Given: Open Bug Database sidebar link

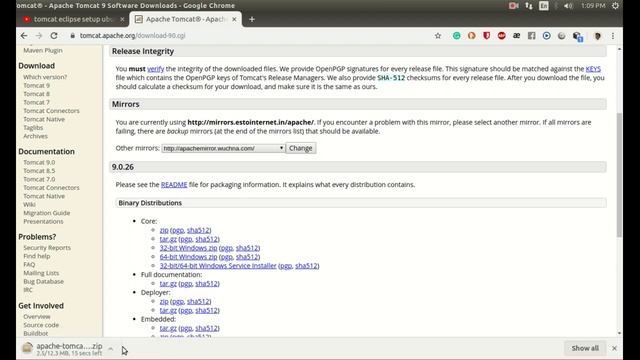Looking at the screenshot, I should 43,282.
